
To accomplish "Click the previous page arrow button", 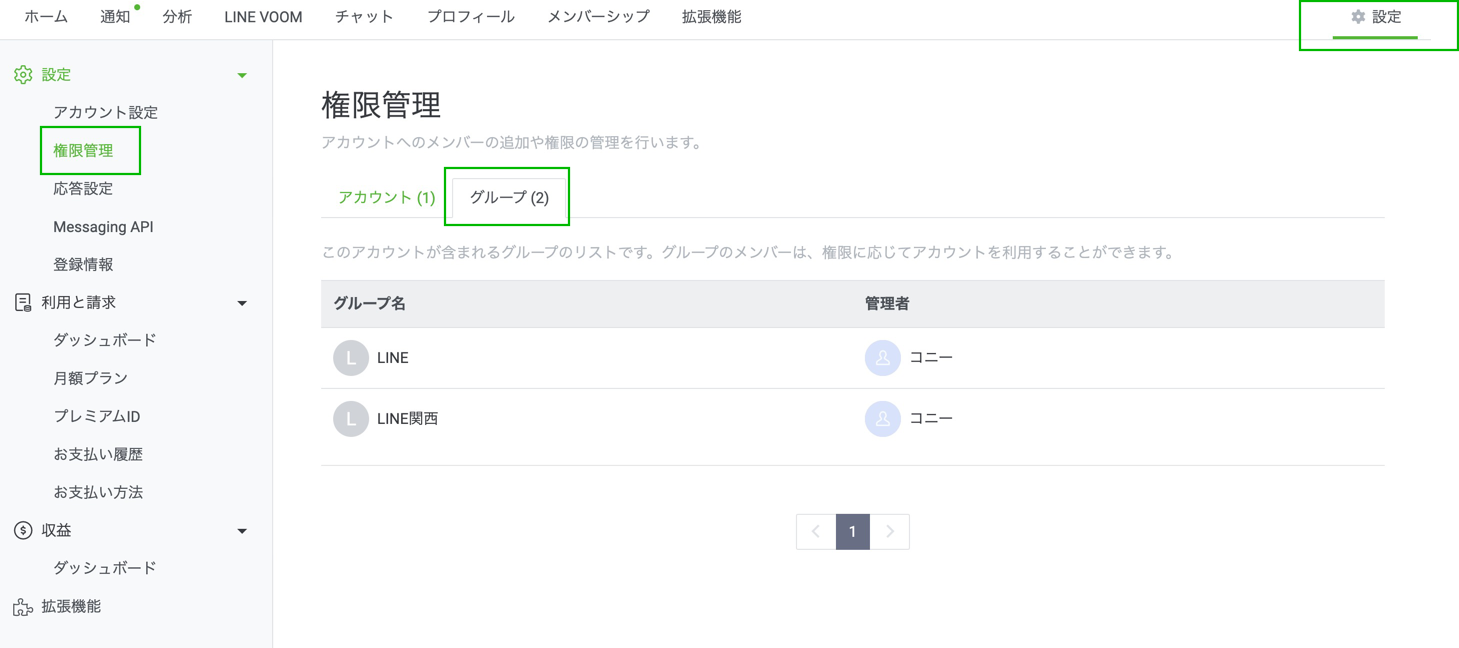I will [815, 532].
